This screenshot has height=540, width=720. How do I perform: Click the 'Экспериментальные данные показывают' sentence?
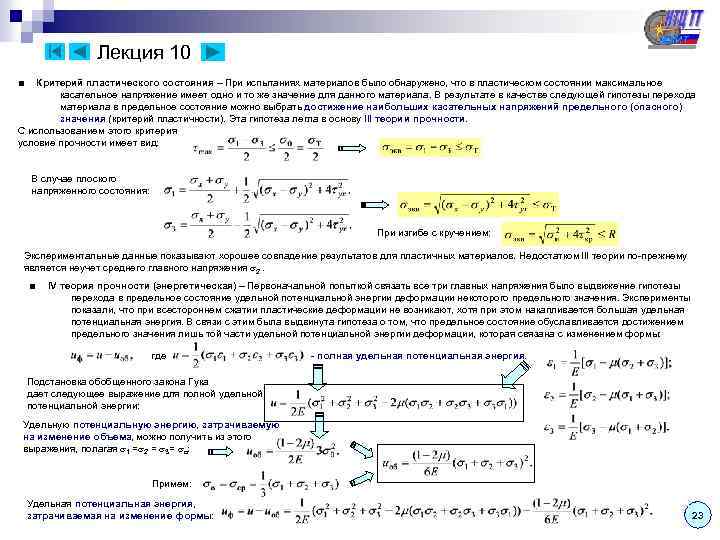[355, 262]
